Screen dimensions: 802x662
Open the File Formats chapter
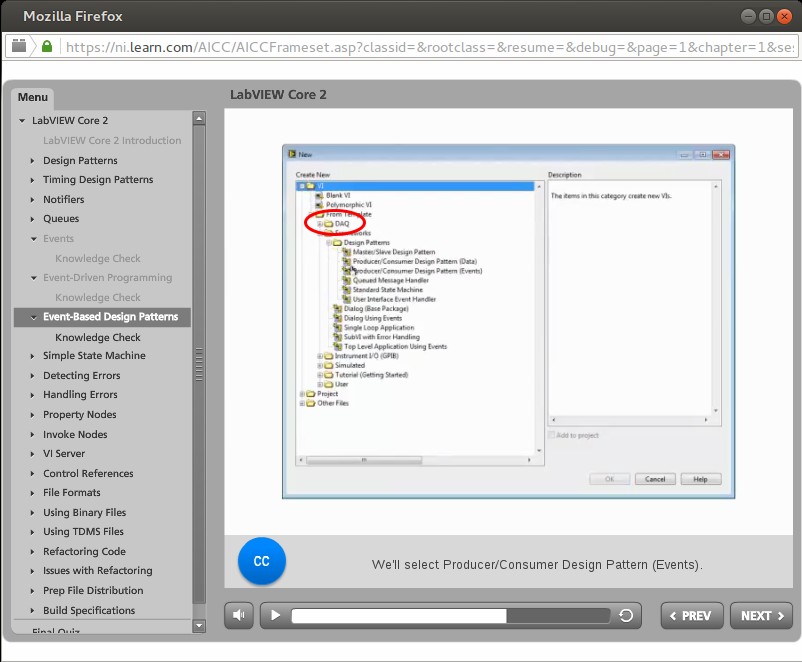tap(72, 492)
